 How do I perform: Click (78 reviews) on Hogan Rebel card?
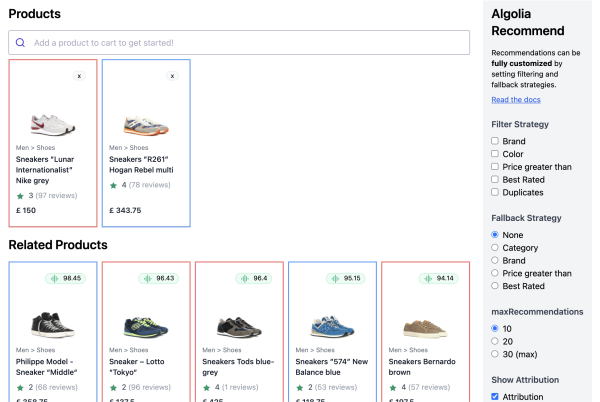150,185
